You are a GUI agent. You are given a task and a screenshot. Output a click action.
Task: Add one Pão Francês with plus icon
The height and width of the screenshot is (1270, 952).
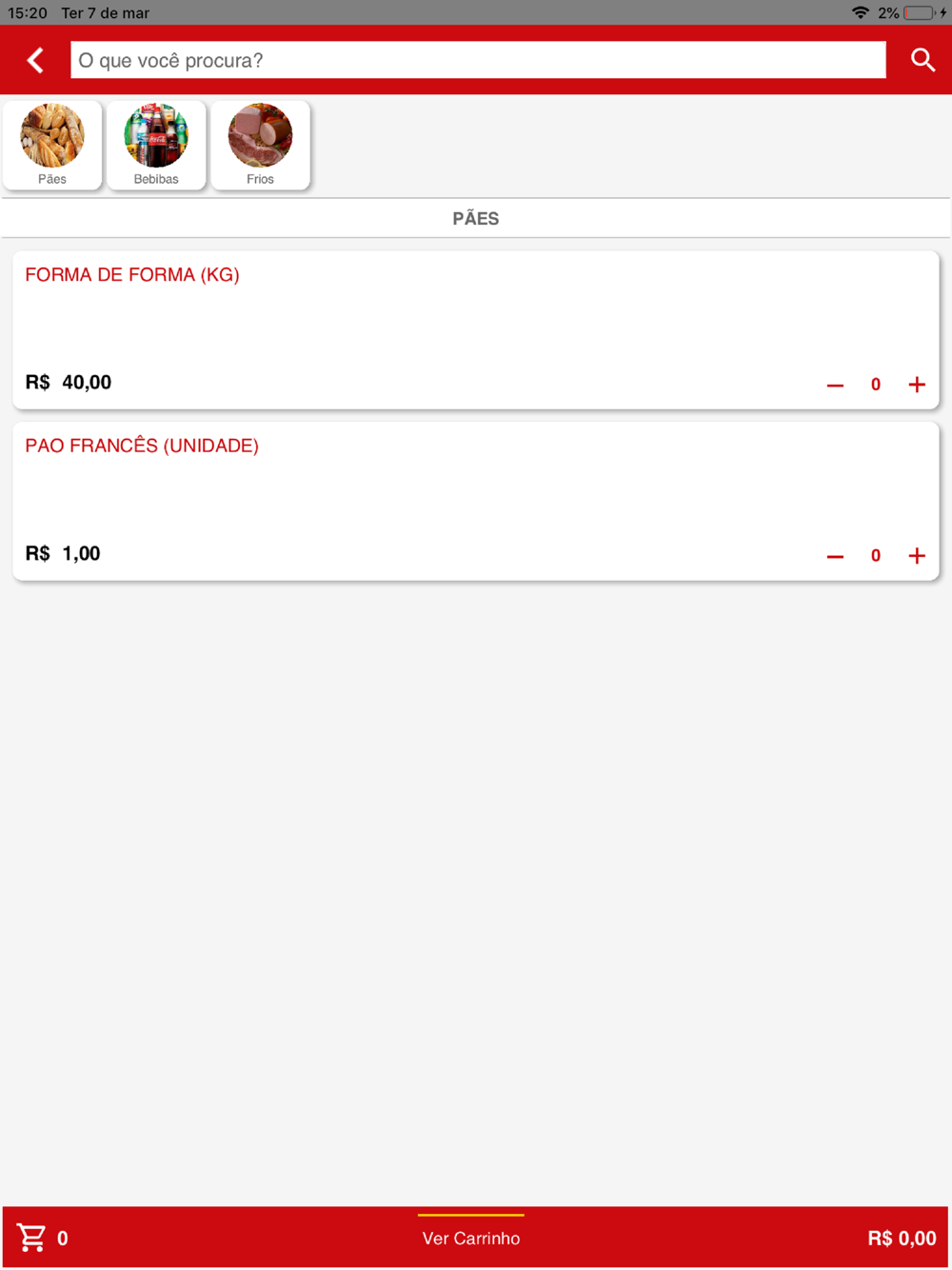pos(917,556)
